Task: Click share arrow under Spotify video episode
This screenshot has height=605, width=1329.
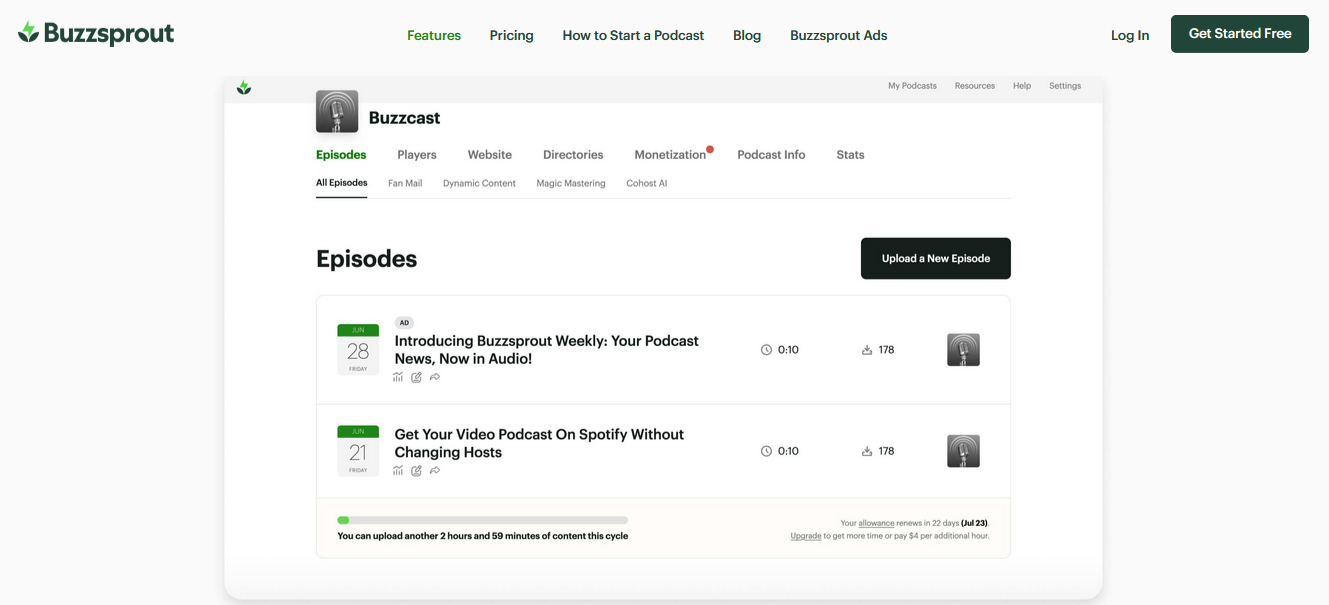Action: (x=435, y=470)
